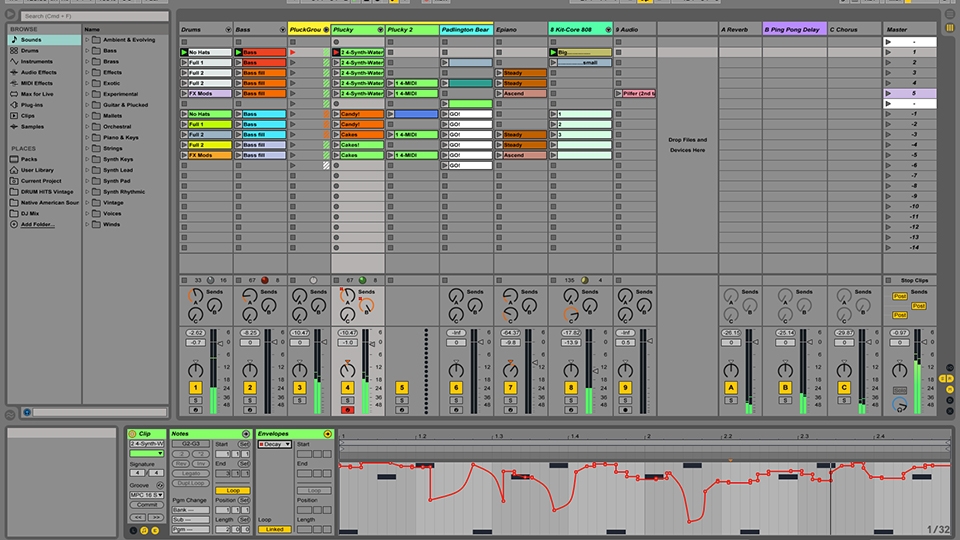Arm track 9 for recording
This screenshot has height=540, width=960.
(x=625, y=410)
